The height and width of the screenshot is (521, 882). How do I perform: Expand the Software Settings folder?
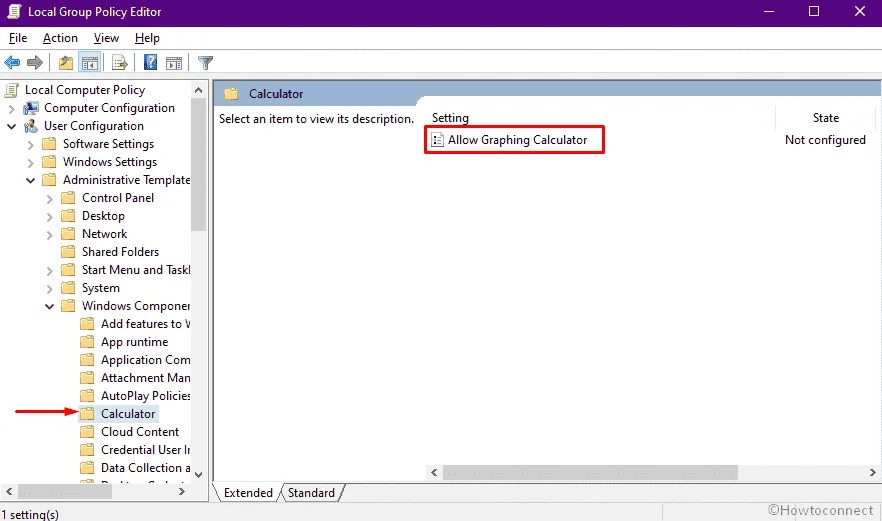[30, 145]
